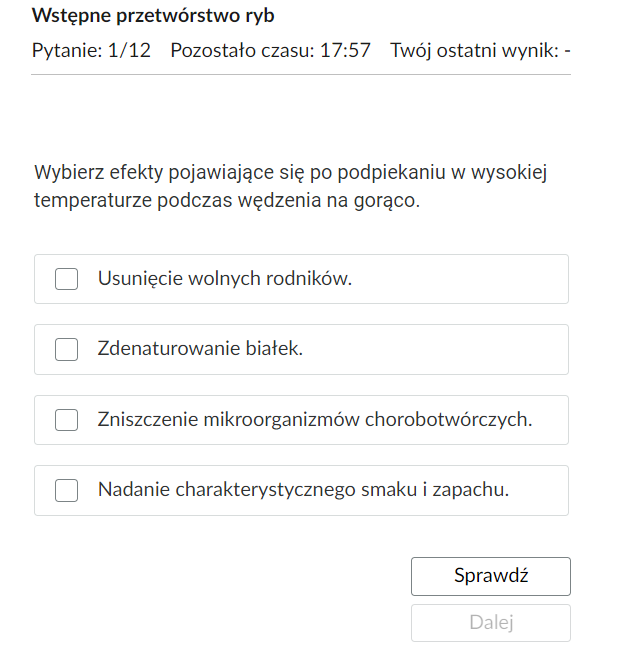
Task: Pick the answer label Zniszczenie mikroorganizmów chorobotwórczych
Action: pyautogui.click(x=315, y=419)
